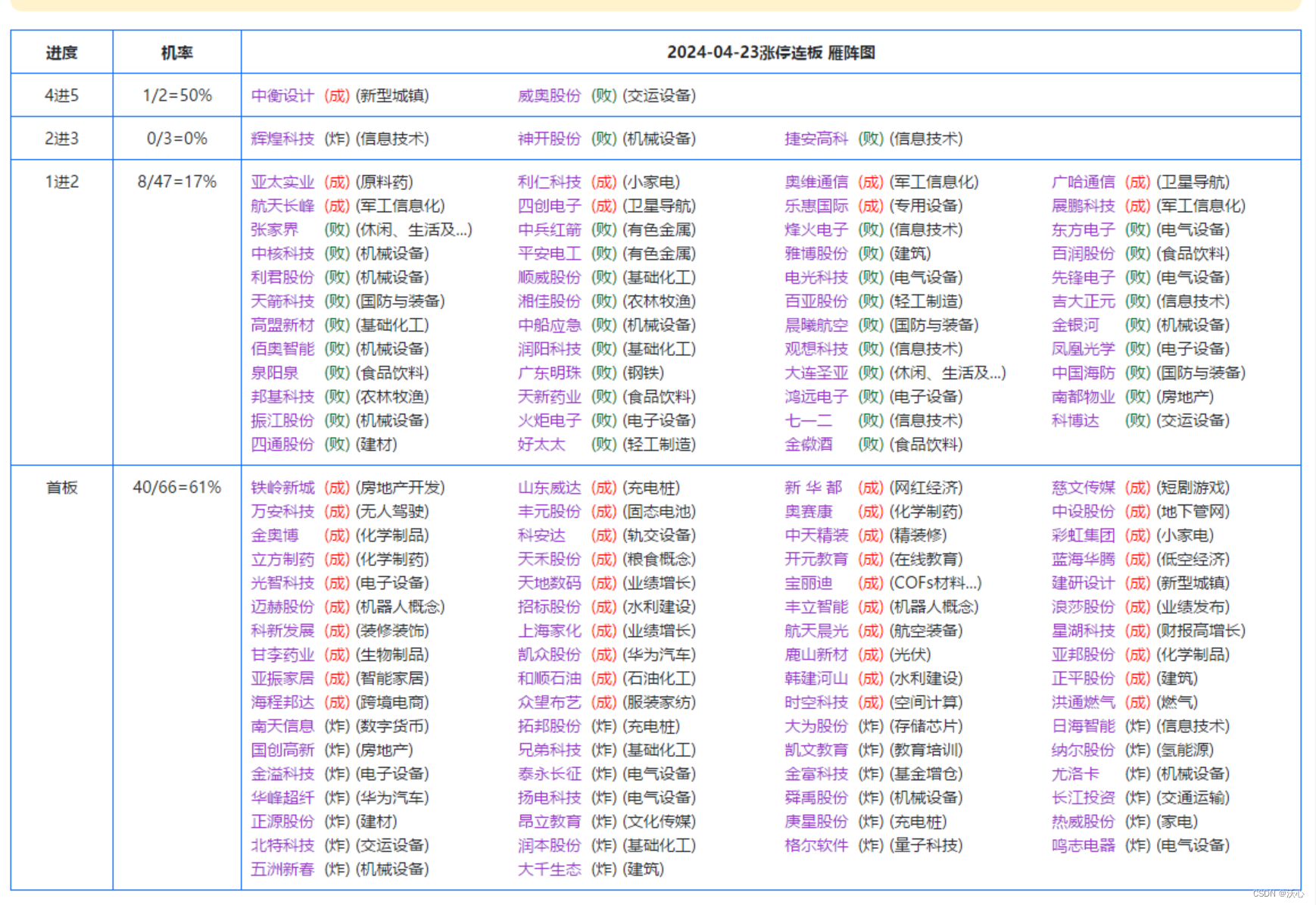This screenshot has height=905, width=1316.
Task: Open the 广哈通信 stock link
Action: [x=1083, y=182]
